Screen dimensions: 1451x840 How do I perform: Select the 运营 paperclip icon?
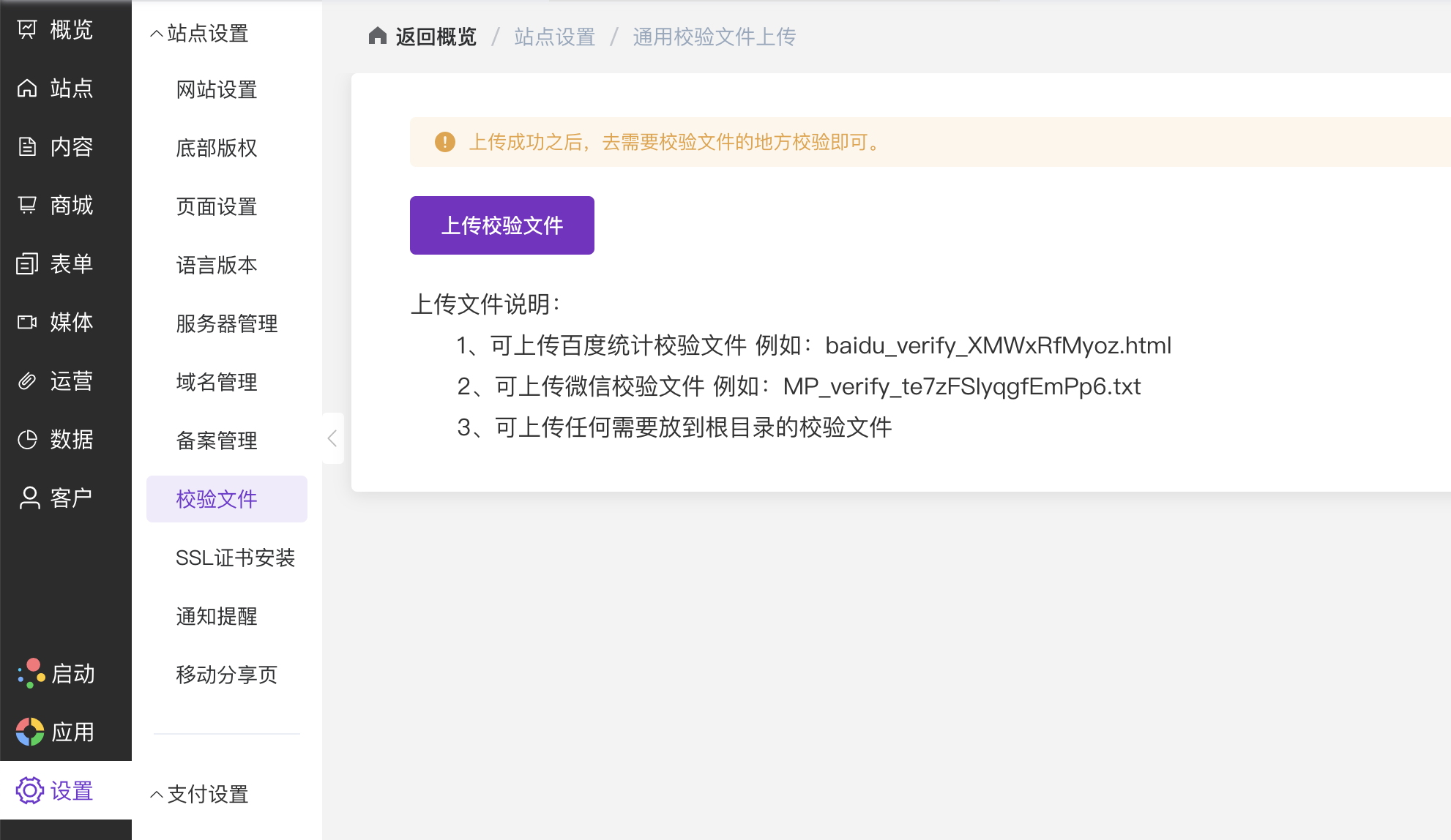coord(27,381)
